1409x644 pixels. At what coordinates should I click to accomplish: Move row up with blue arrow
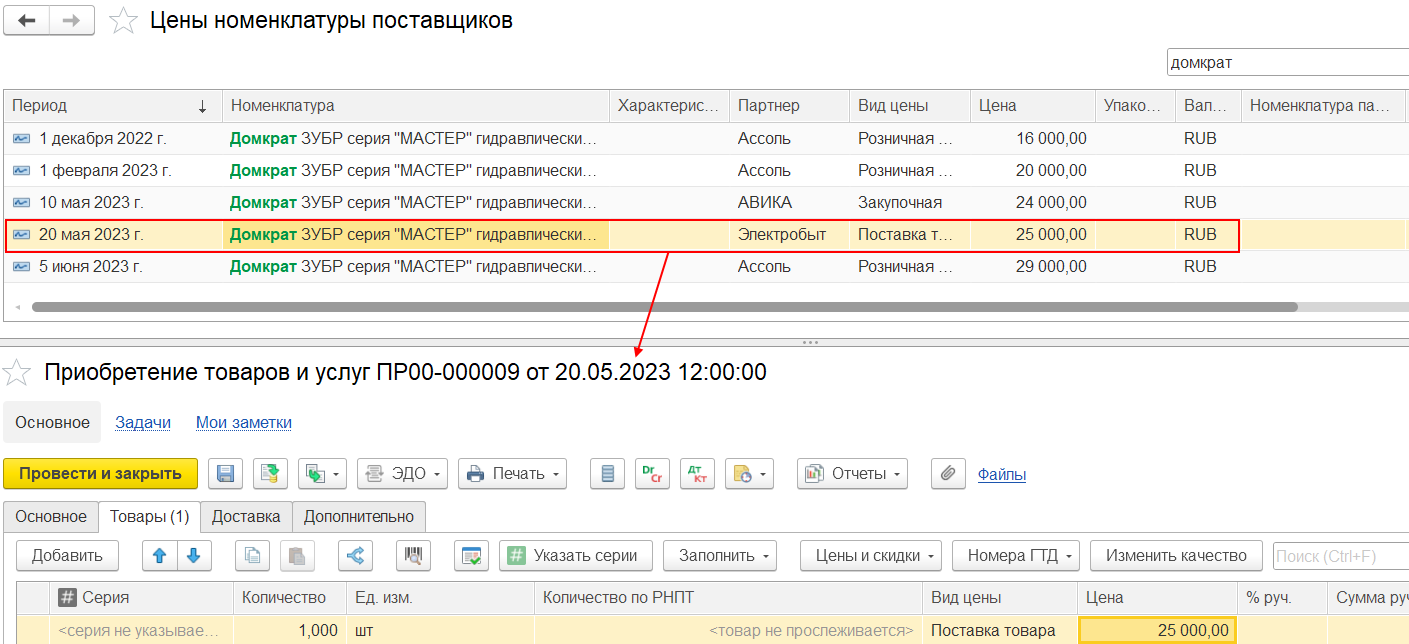(x=155, y=556)
